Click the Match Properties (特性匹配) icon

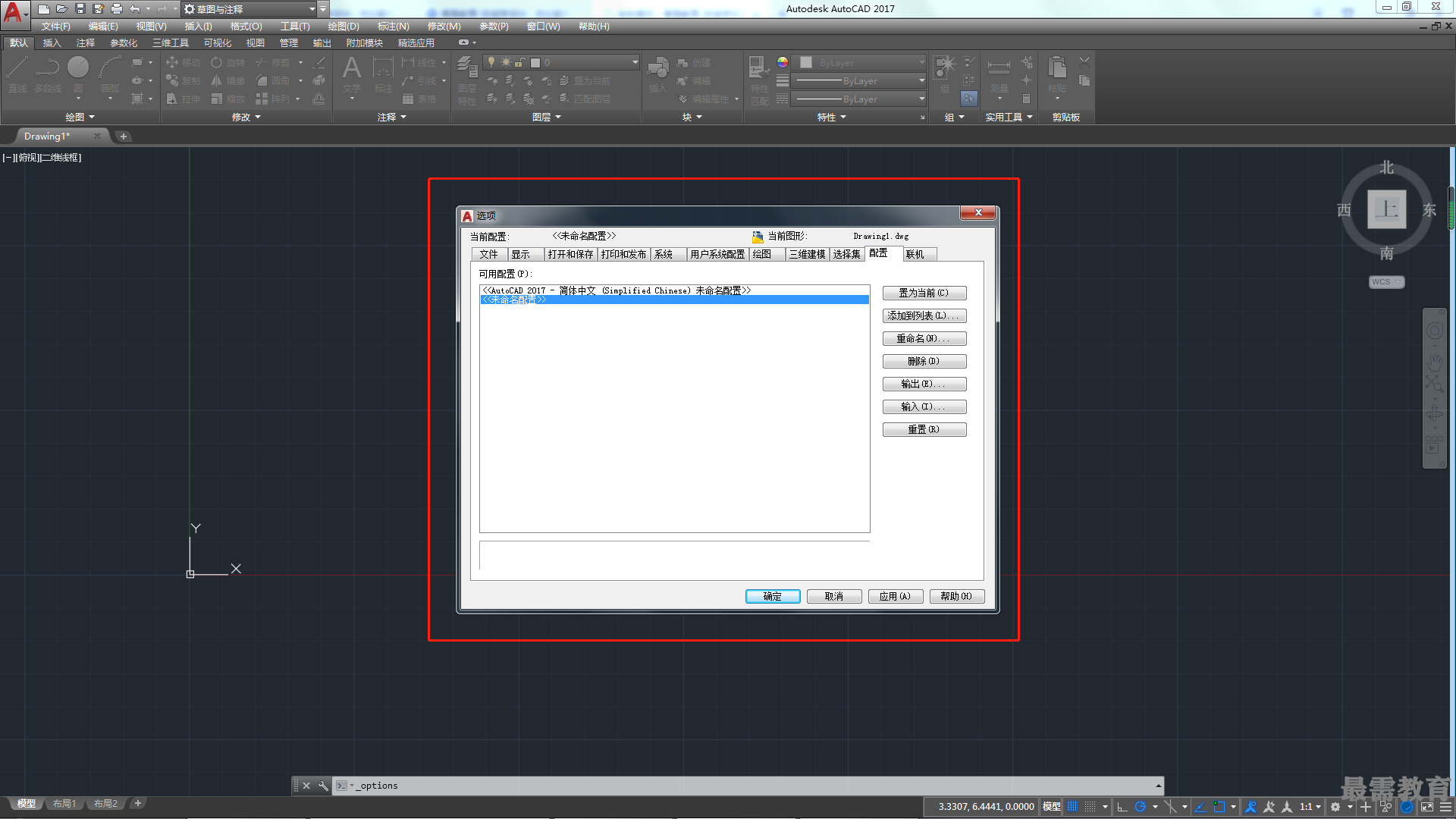pyautogui.click(x=759, y=80)
